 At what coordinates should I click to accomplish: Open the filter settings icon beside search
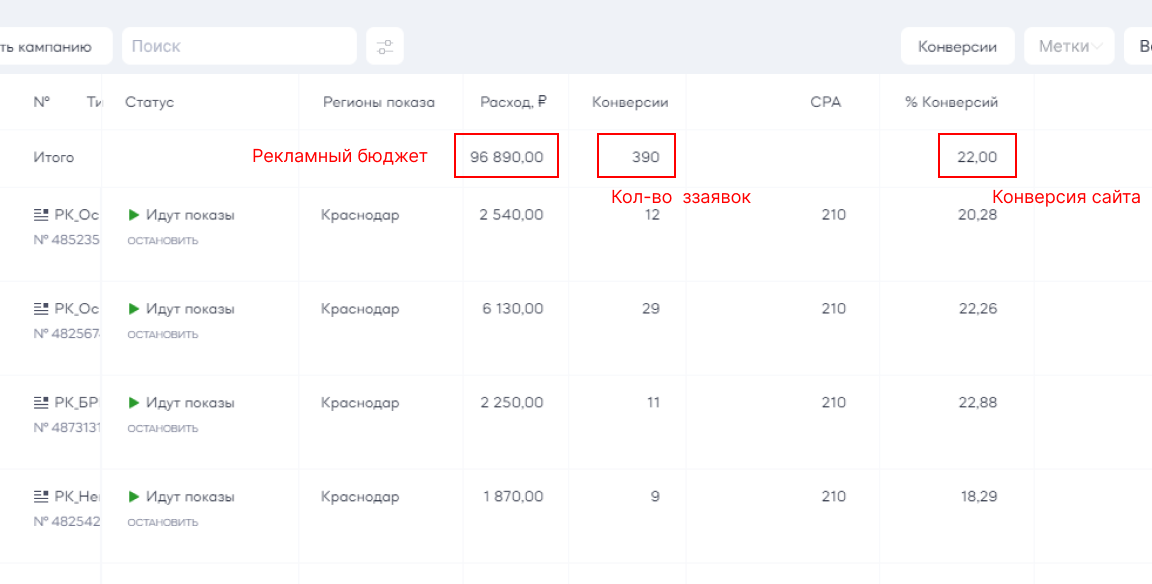[x=385, y=46]
